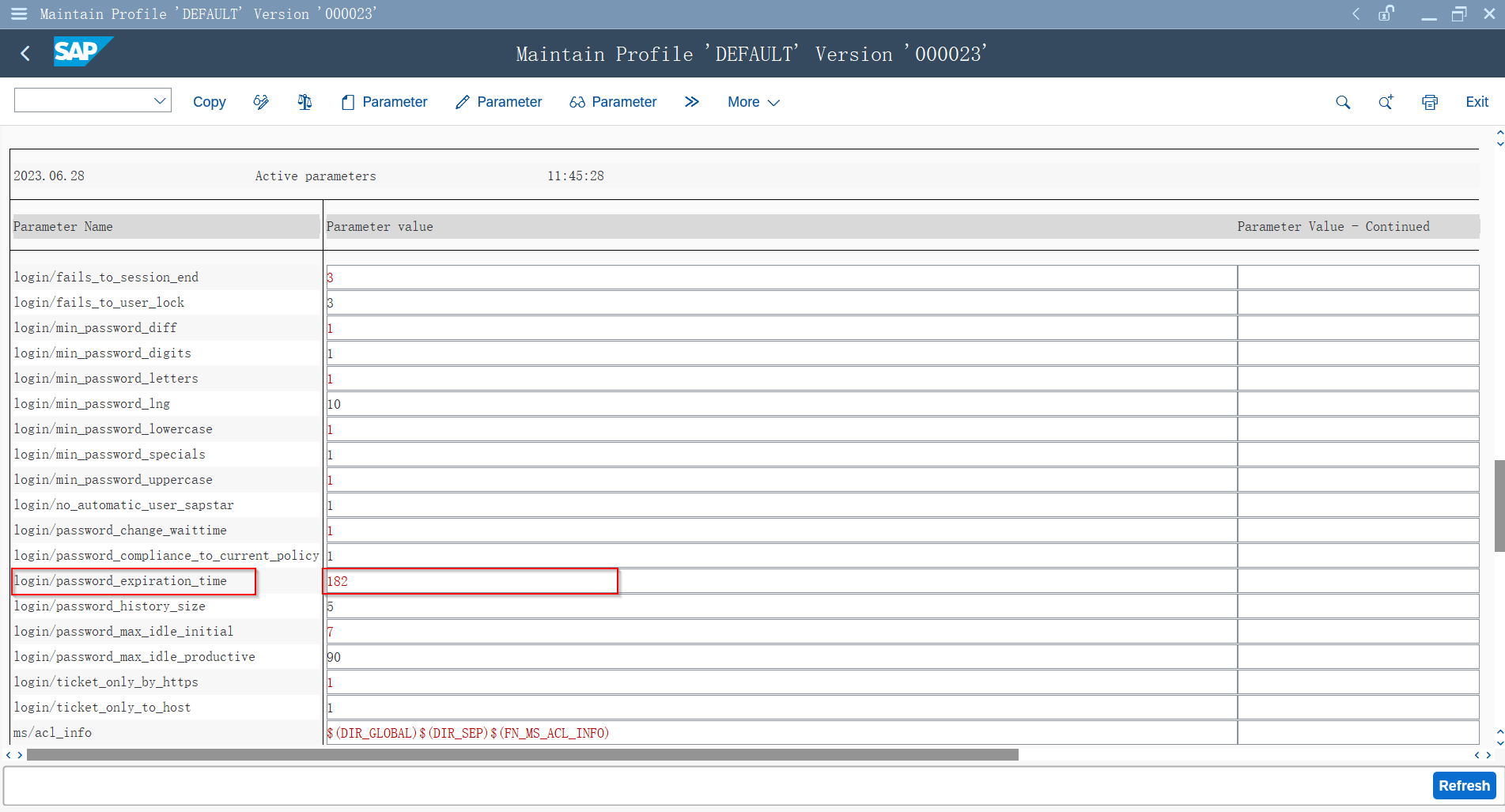The height and width of the screenshot is (812, 1505).
Task: Create Parameter via document icon button
Action: click(x=384, y=102)
